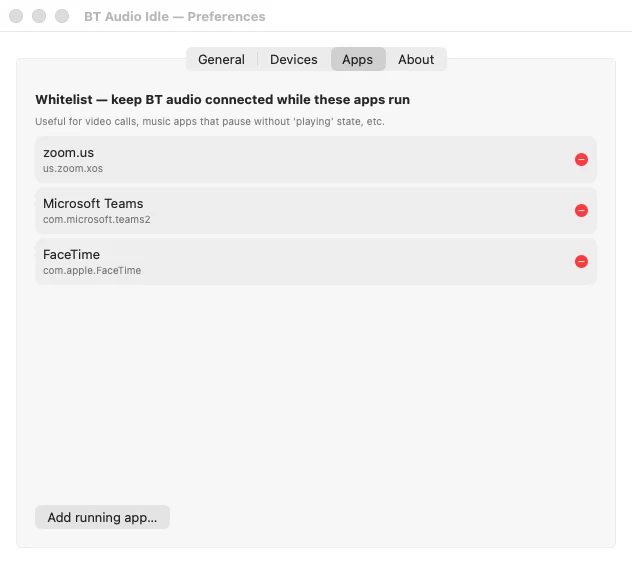Select the Microsoft Teams app name
The height and width of the screenshot is (564, 632).
(x=93, y=204)
